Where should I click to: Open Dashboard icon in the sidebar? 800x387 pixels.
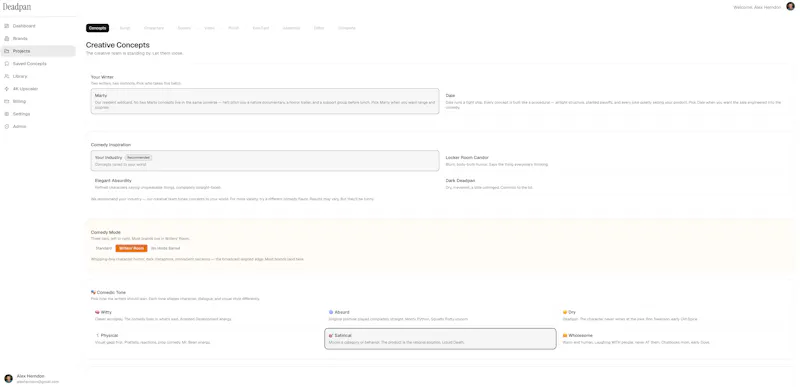click(7, 26)
